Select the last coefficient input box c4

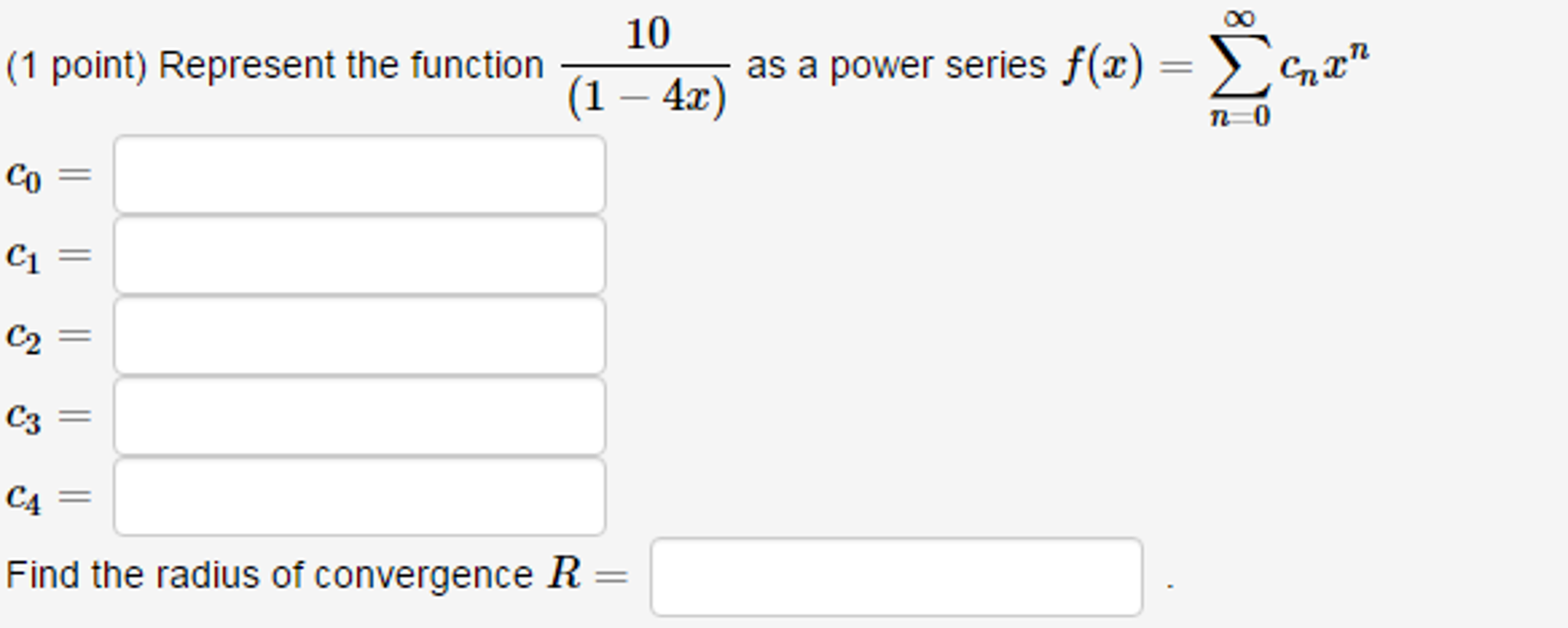pyautogui.click(x=360, y=495)
